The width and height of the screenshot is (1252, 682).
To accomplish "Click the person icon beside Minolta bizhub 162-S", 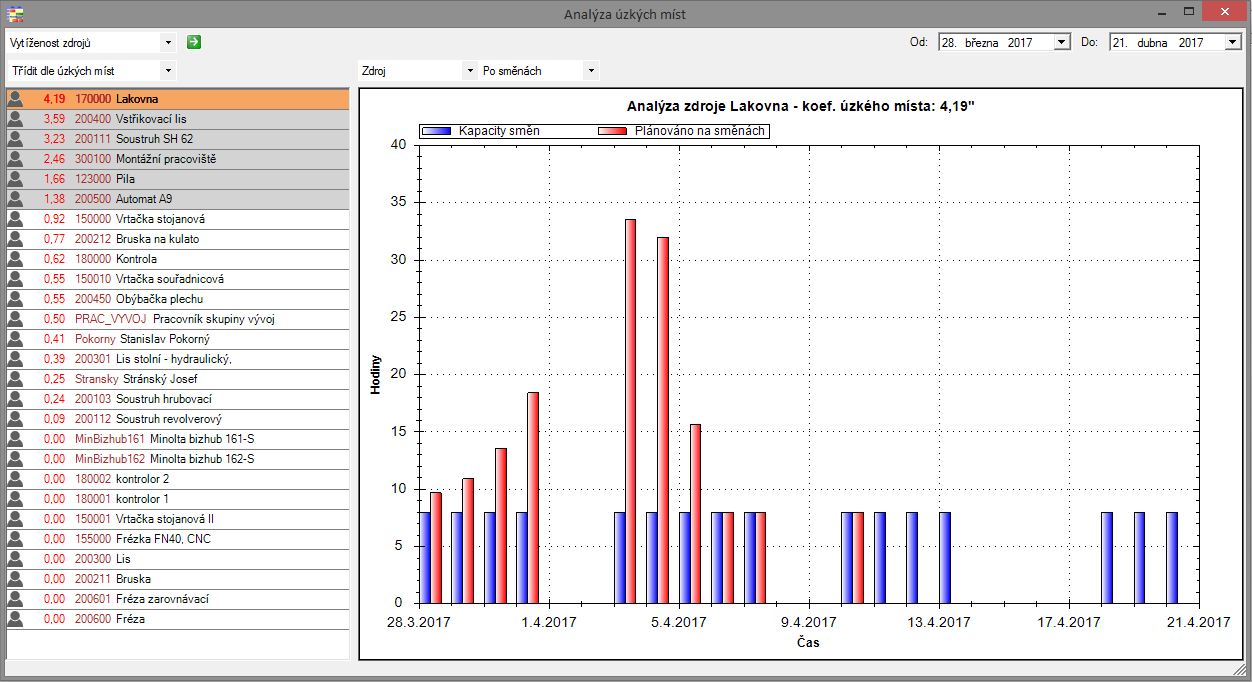I will 15,459.
